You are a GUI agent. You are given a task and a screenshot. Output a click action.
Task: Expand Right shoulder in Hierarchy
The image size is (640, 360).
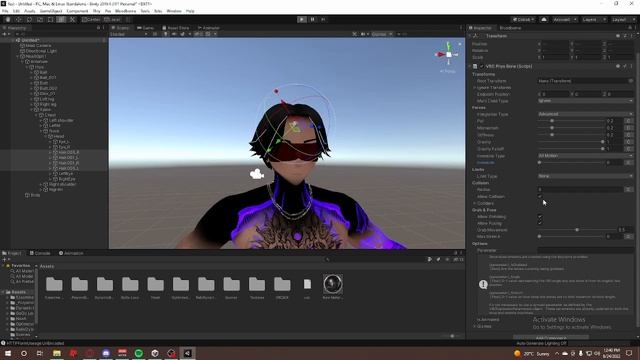pos(41,184)
